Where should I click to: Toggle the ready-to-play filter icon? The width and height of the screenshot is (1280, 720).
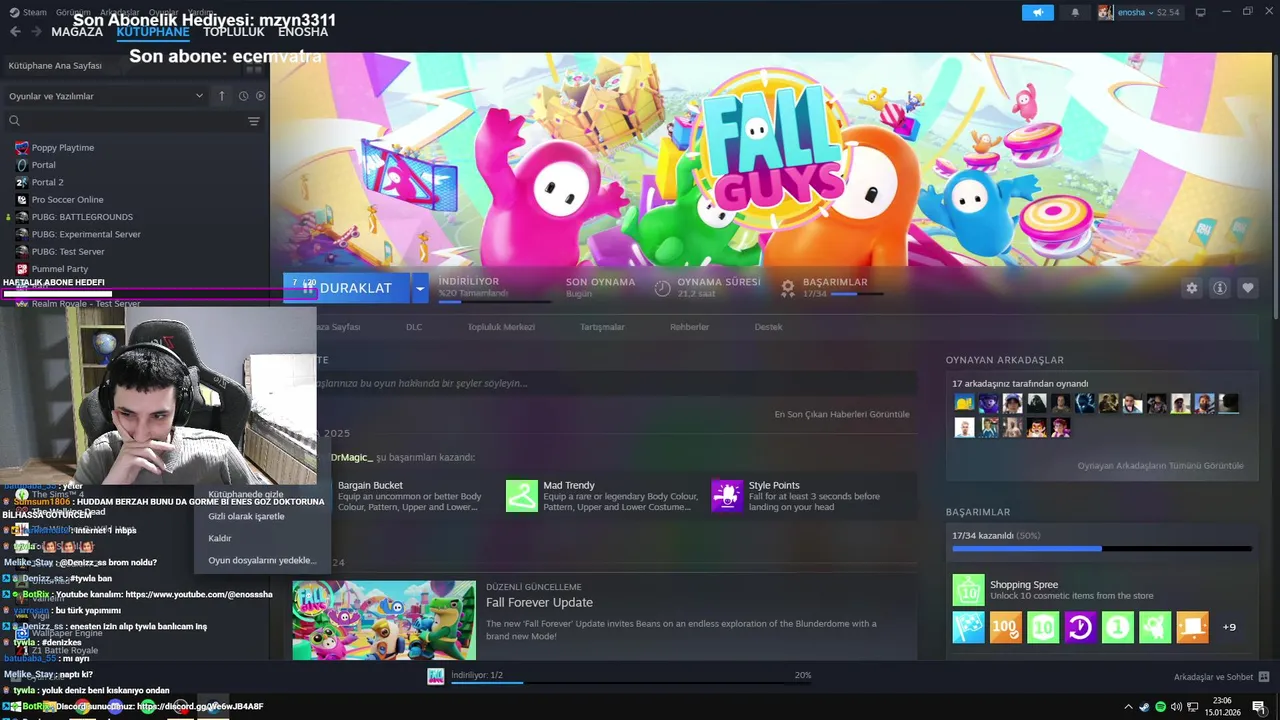tap(260, 96)
